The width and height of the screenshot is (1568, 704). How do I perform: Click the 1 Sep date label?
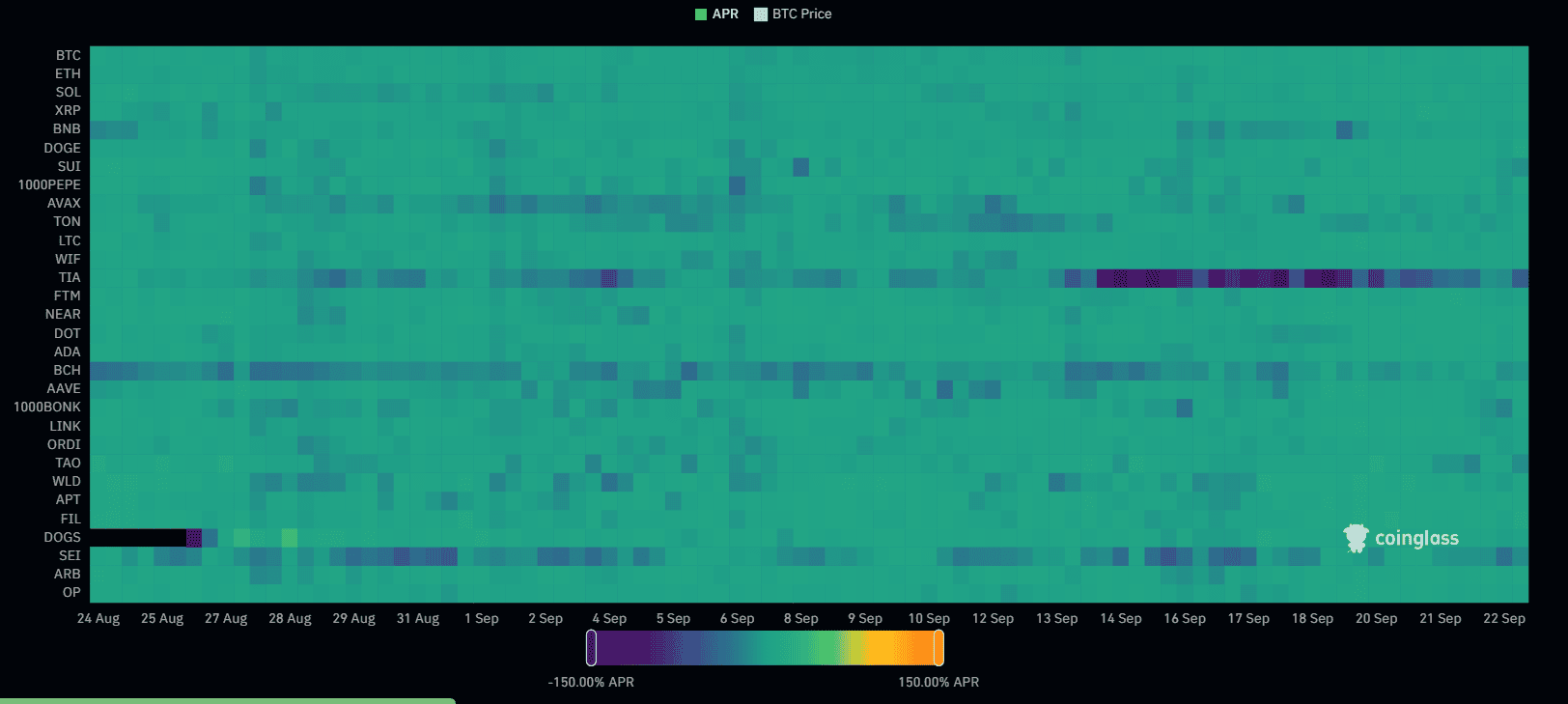pos(482,618)
